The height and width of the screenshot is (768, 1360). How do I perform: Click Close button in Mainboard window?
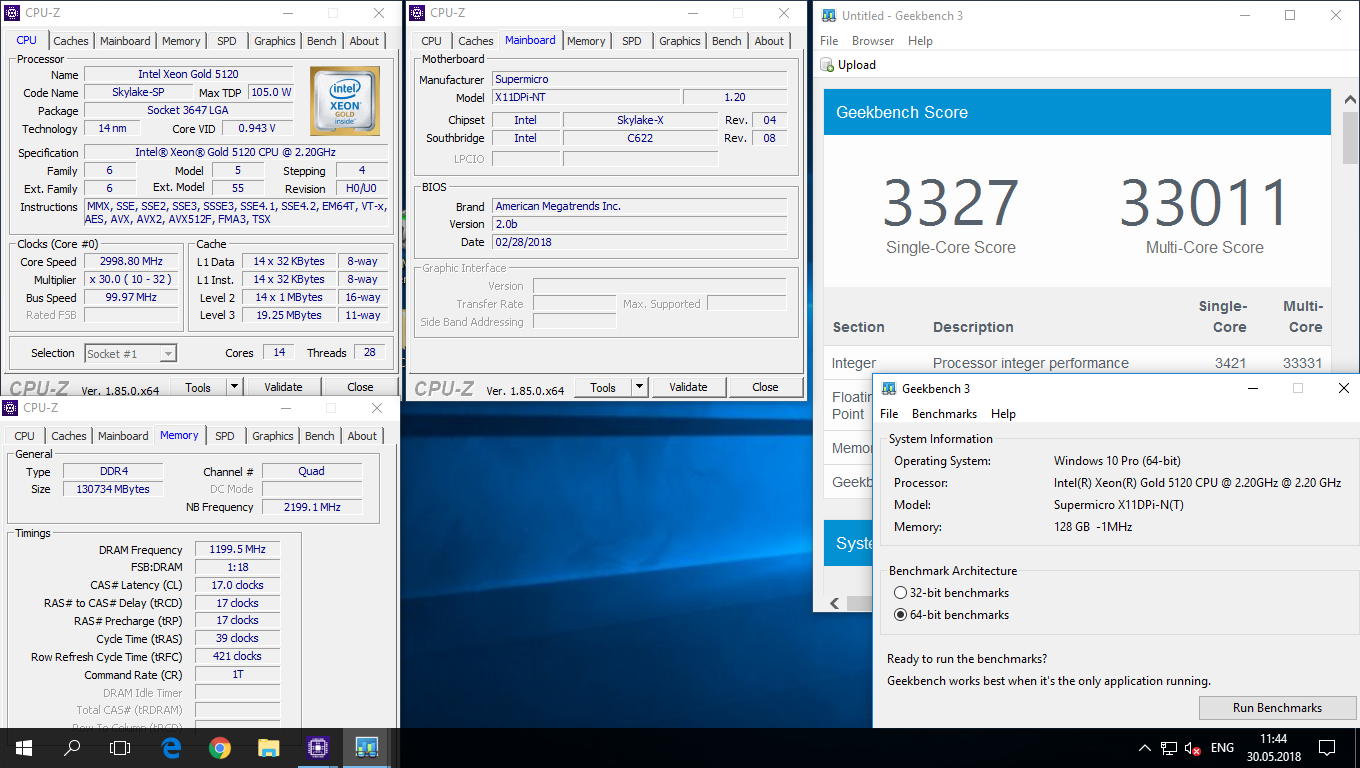[765, 387]
